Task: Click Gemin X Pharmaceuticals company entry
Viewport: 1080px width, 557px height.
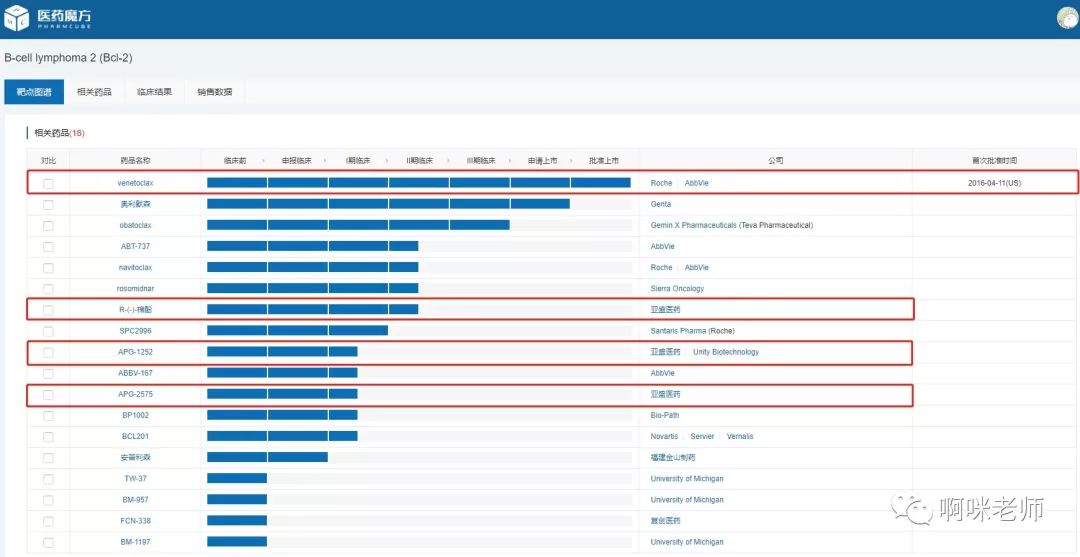Action: [731, 225]
